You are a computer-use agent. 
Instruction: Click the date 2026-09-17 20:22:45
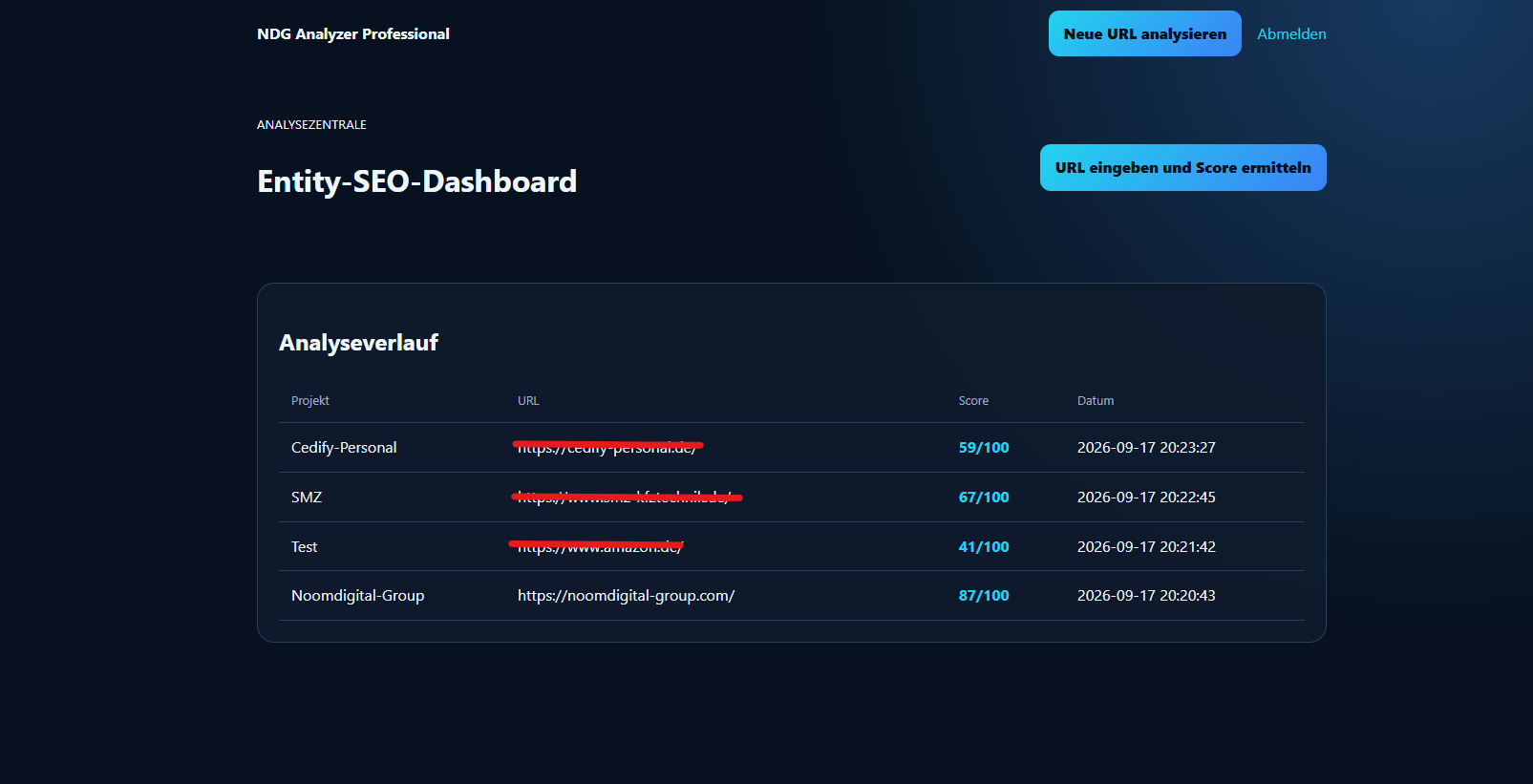1146,497
